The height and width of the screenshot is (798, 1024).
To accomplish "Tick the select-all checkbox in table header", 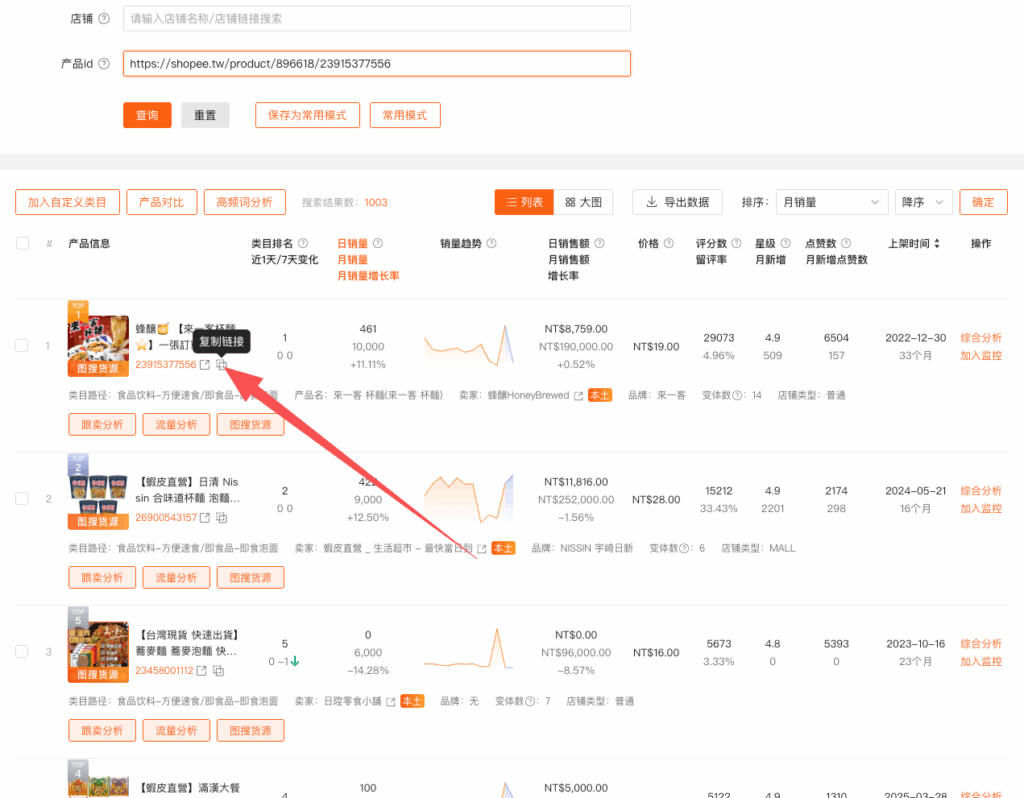I will coord(22,244).
